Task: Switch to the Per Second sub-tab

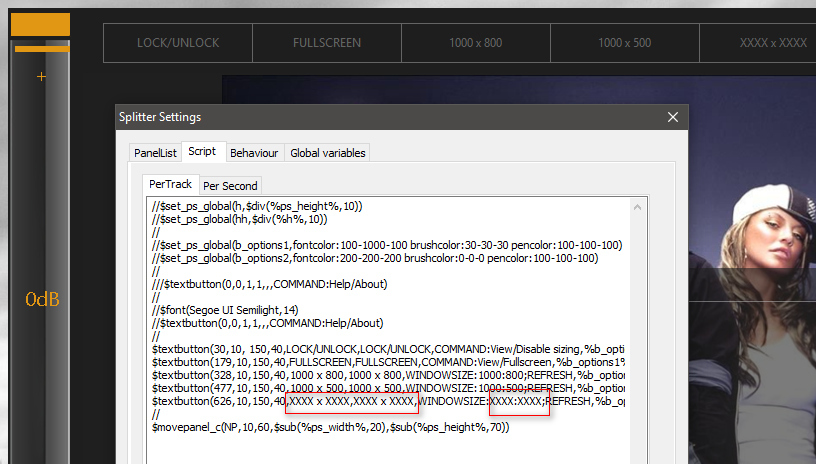Action: [x=230, y=185]
